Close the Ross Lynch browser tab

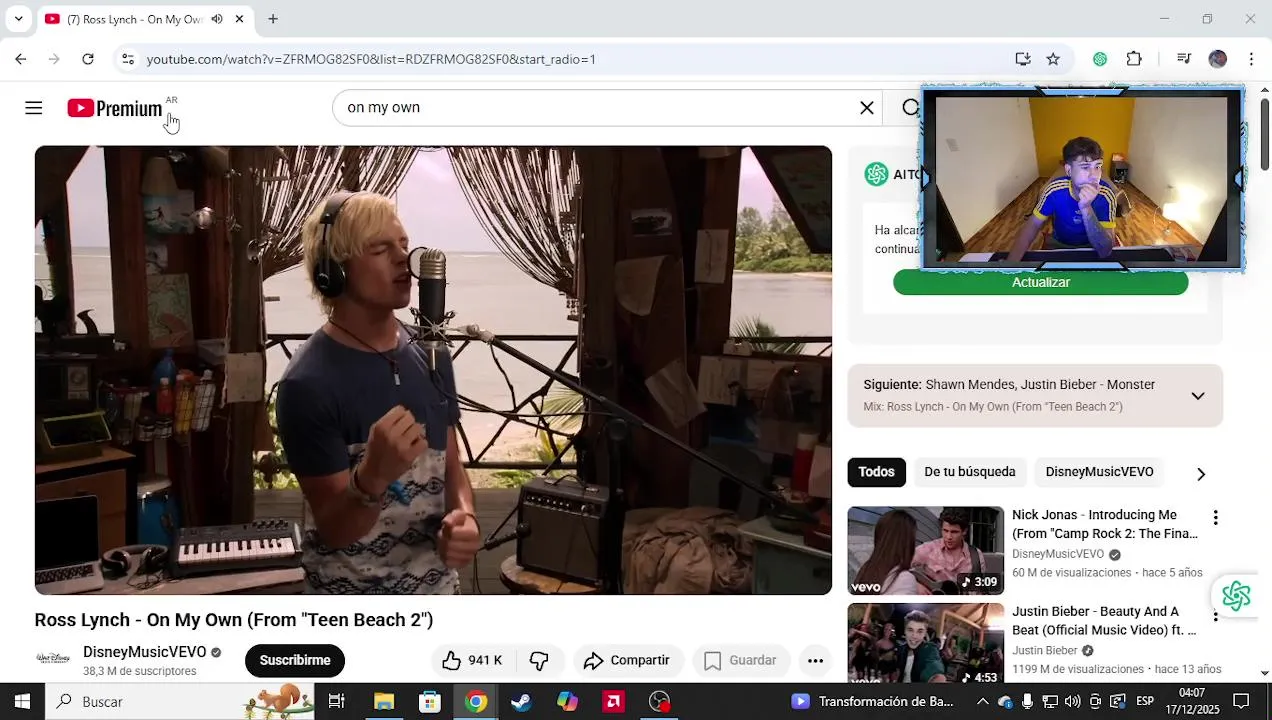click(239, 19)
